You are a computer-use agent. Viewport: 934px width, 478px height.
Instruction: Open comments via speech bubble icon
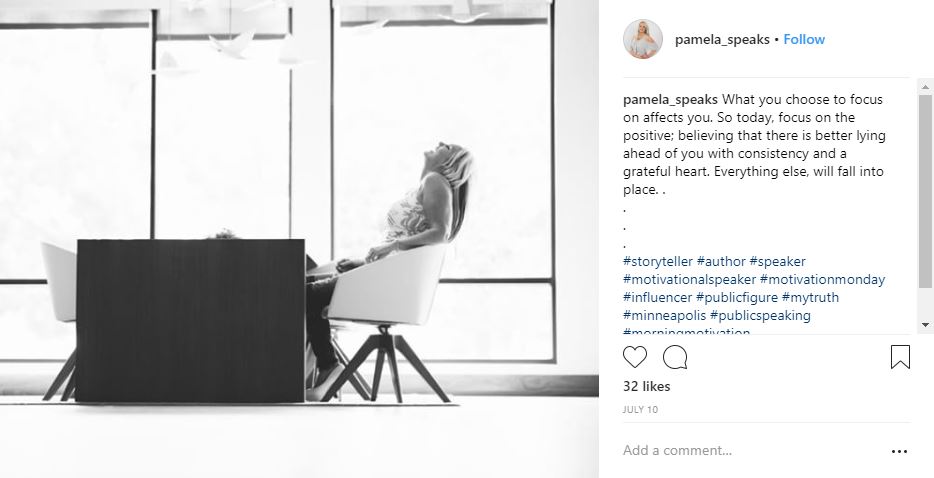click(675, 357)
